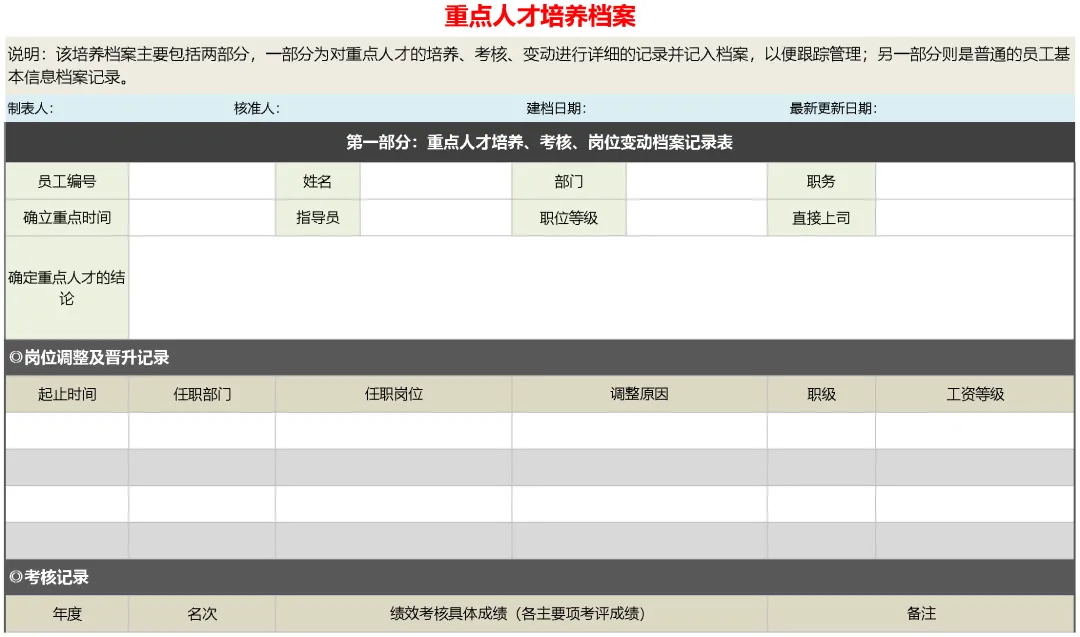Click the 职位等级 label cell
The width and height of the screenshot is (1080, 637).
pos(569,218)
